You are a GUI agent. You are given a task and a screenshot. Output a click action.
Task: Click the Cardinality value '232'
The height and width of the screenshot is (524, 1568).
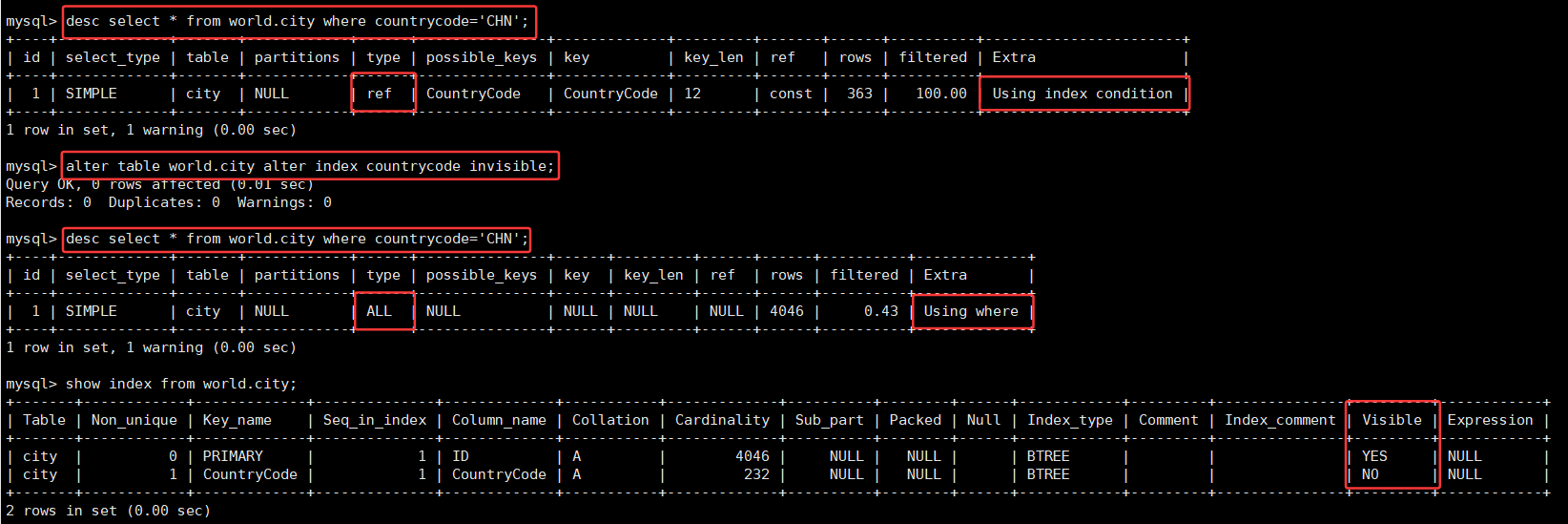(x=756, y=474)
